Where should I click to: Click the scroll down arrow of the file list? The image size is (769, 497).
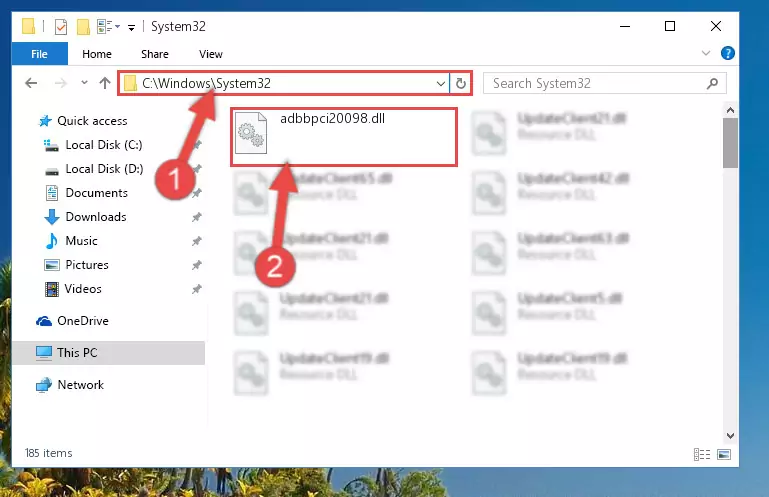tap(730, 436)
